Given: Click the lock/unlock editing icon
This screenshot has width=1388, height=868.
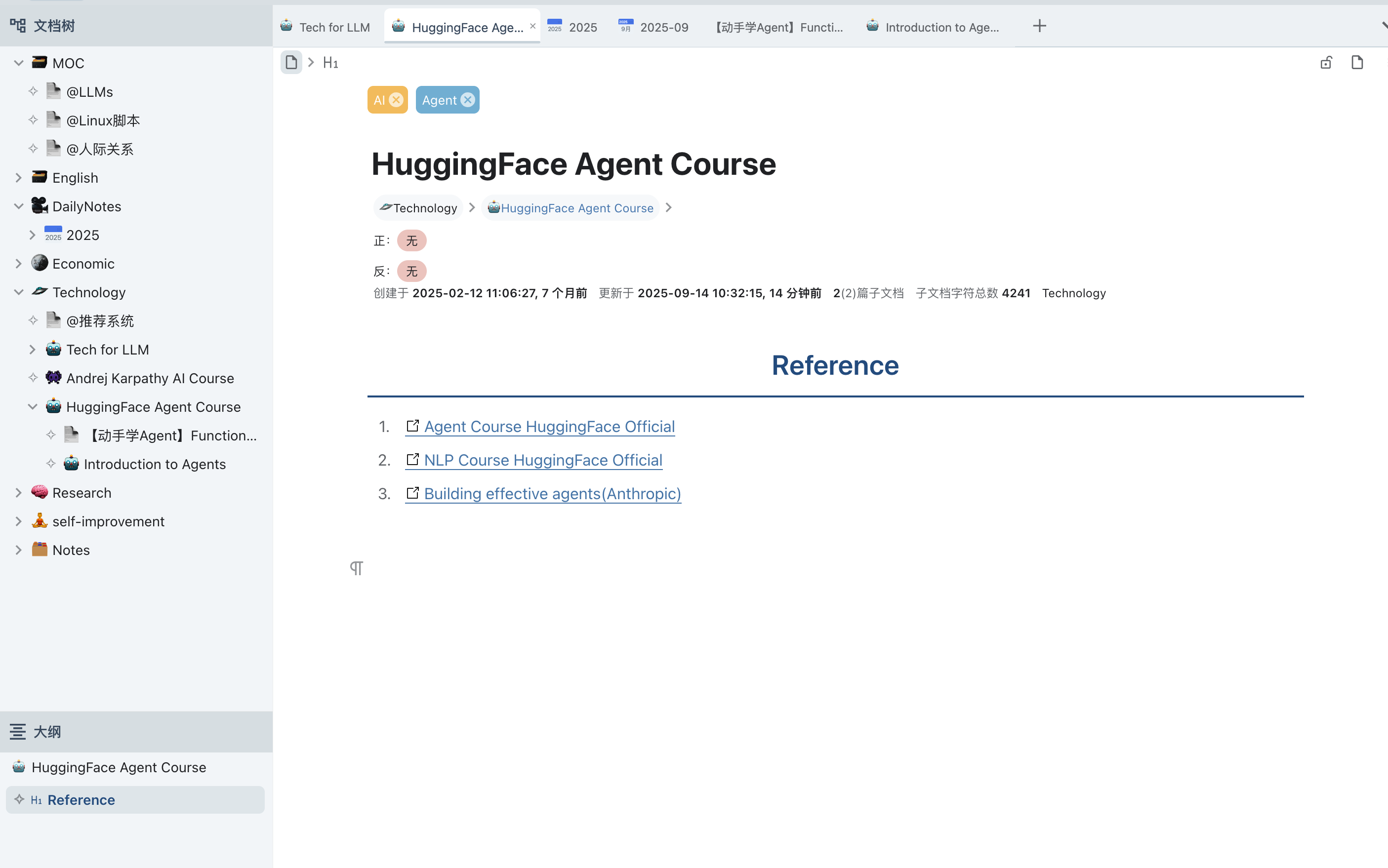Looking at the screenshot, I should click(1325, 63).
